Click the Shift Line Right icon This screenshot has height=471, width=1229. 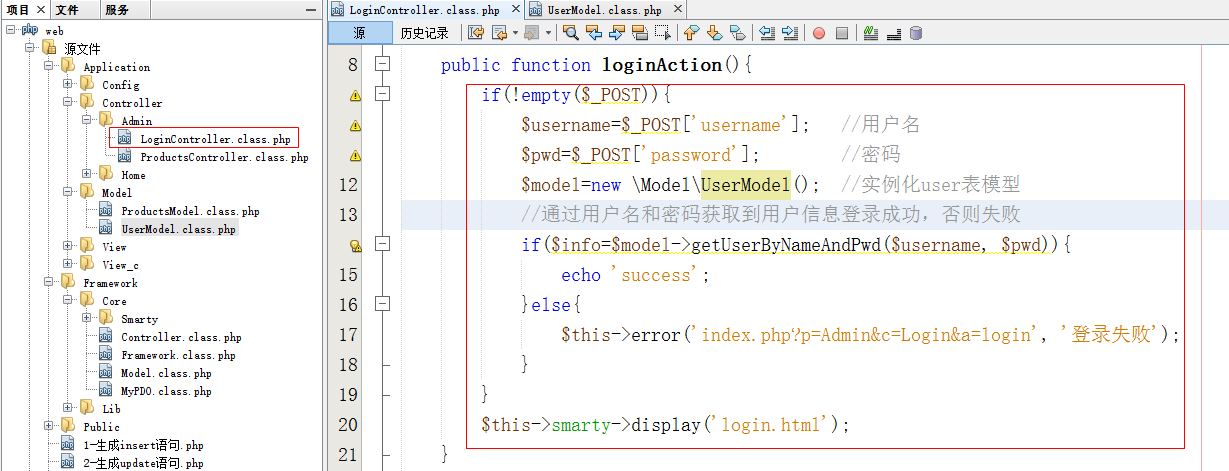pyautogui.click(x=790, y=33)
